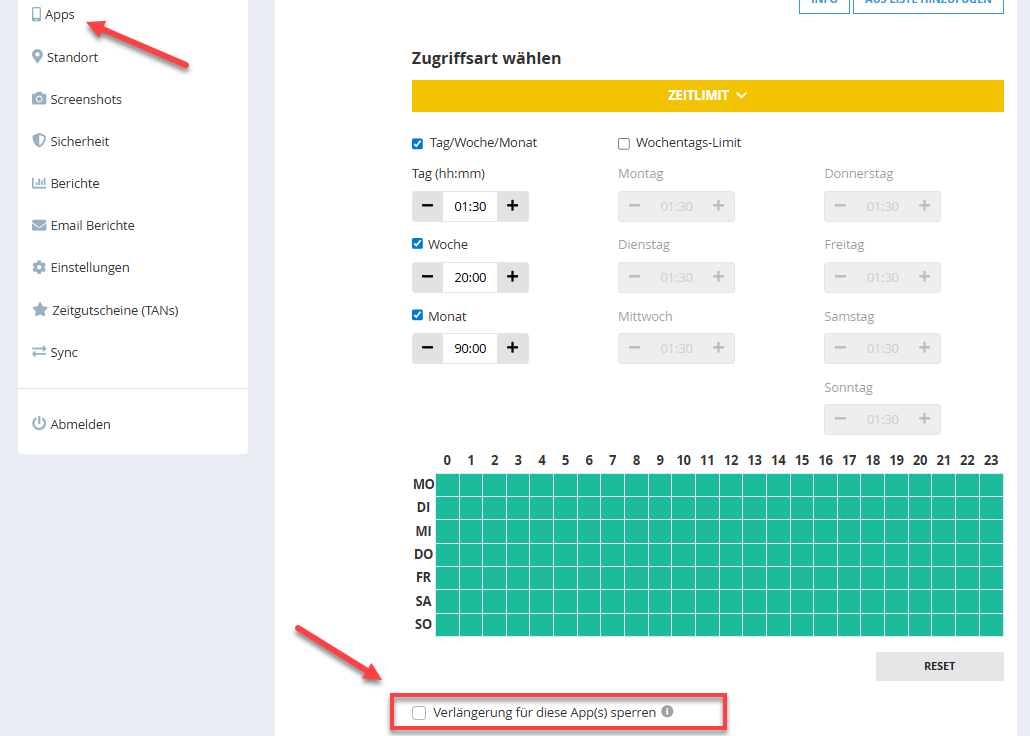Click the bar chart icon beside Berichte
Screen dimensions: 1030x736
point(39,183)
